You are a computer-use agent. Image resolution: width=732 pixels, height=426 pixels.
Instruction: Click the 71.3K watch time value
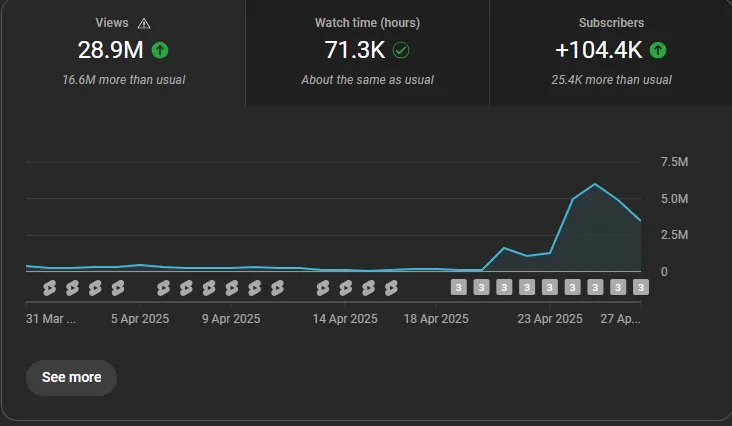click(355, 50)
